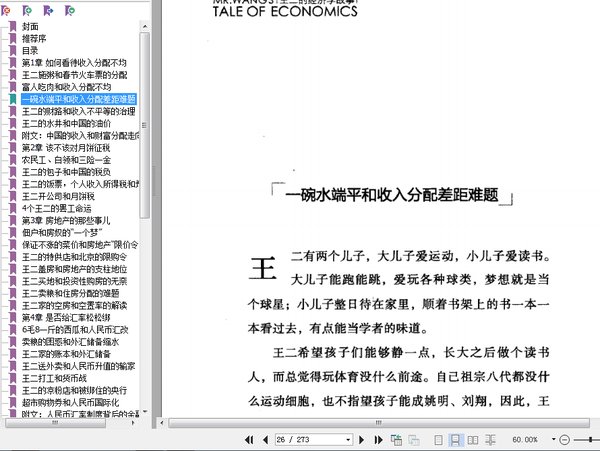Select bookmark 卖粮的困惑和外汇储备缩水

click(70, 342)
